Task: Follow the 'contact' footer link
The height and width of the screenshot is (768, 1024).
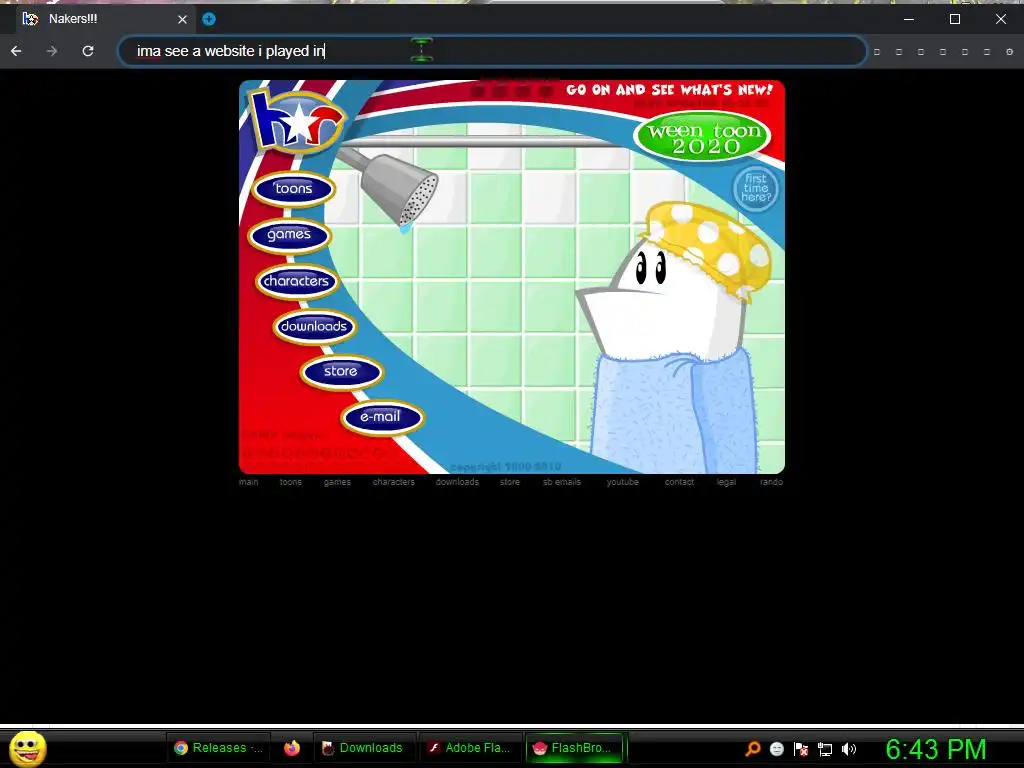Action: click(679, 482)
